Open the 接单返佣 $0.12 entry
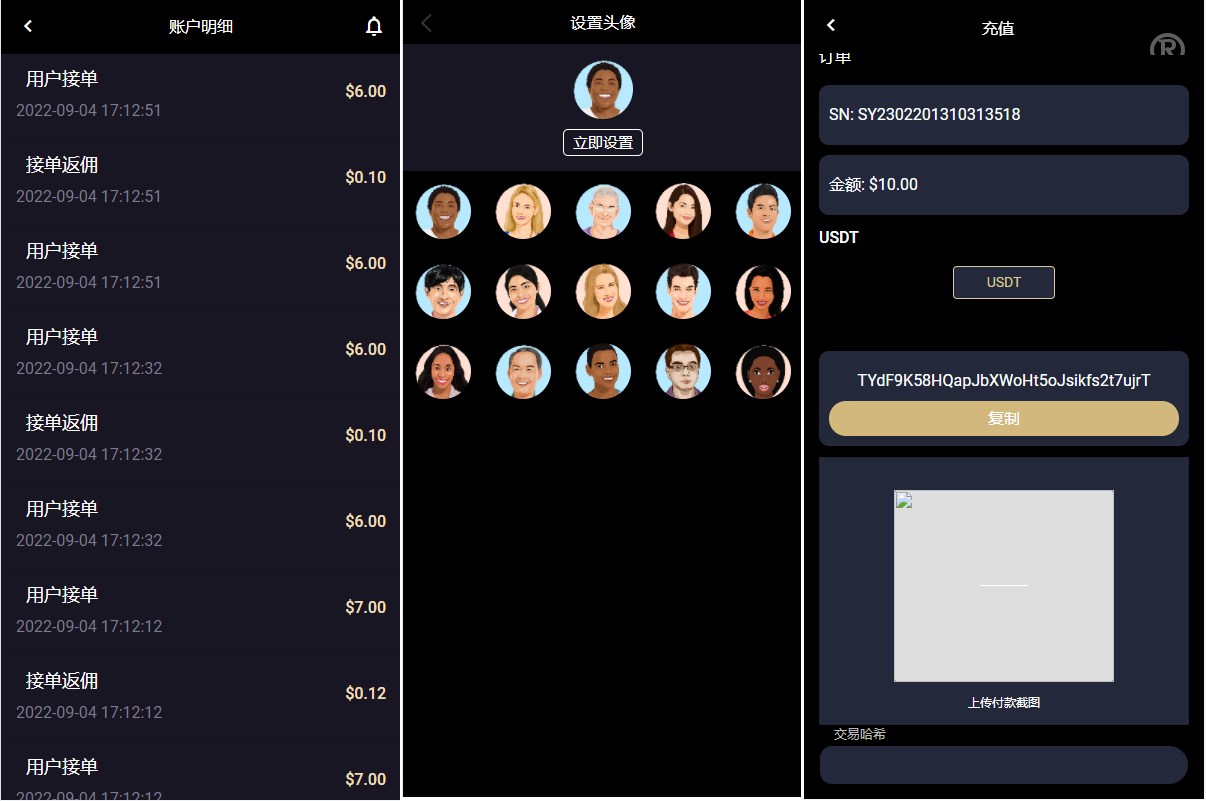 (200, 695)
